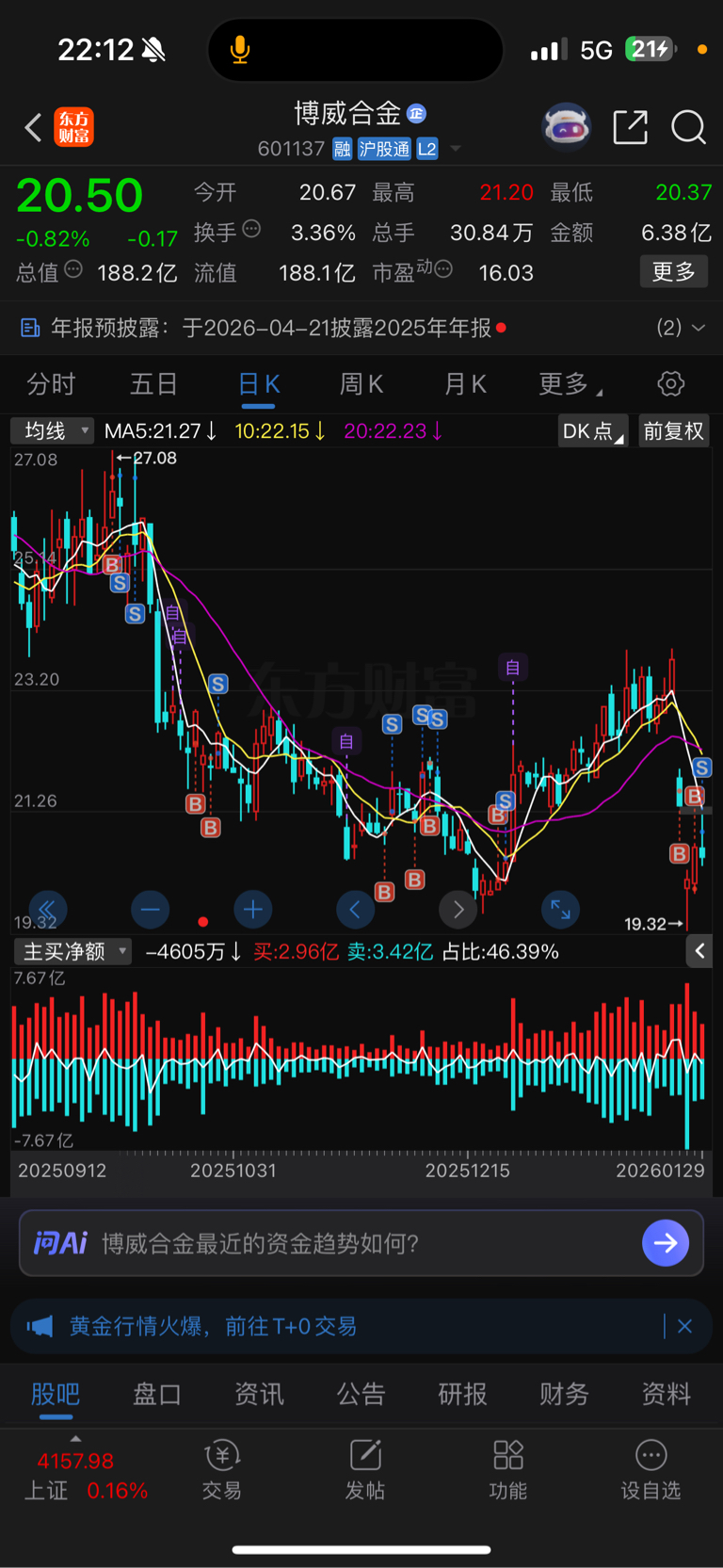The image size is (723, 1568).
Task: Tap the verified enterprise badge by stock name
Action: (416, 114)
